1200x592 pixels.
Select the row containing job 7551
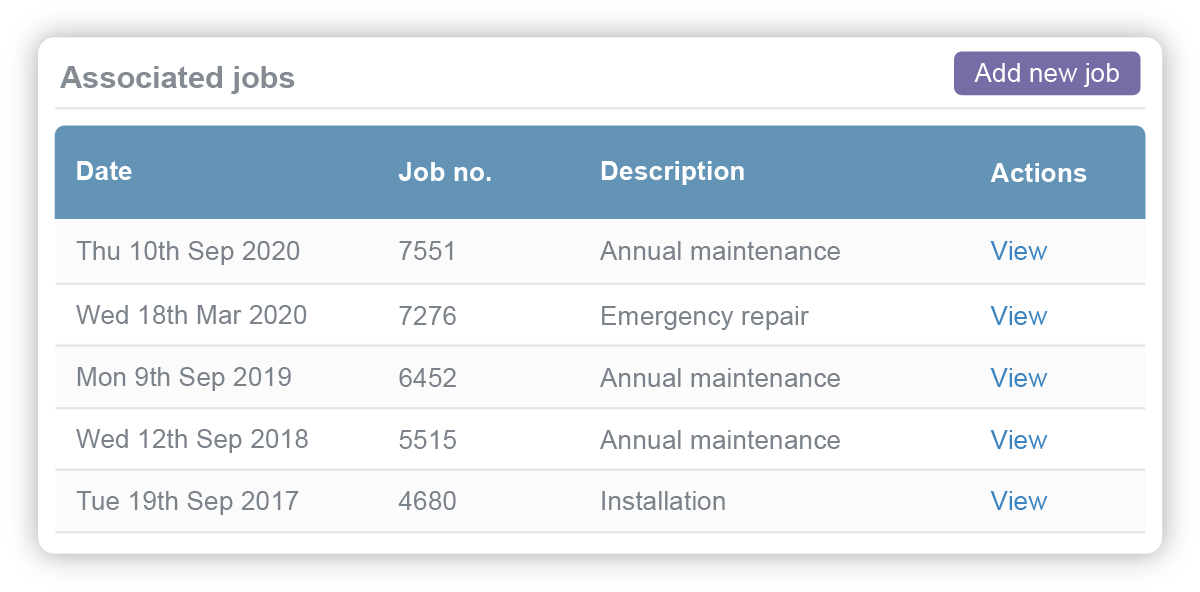point(429,251)
